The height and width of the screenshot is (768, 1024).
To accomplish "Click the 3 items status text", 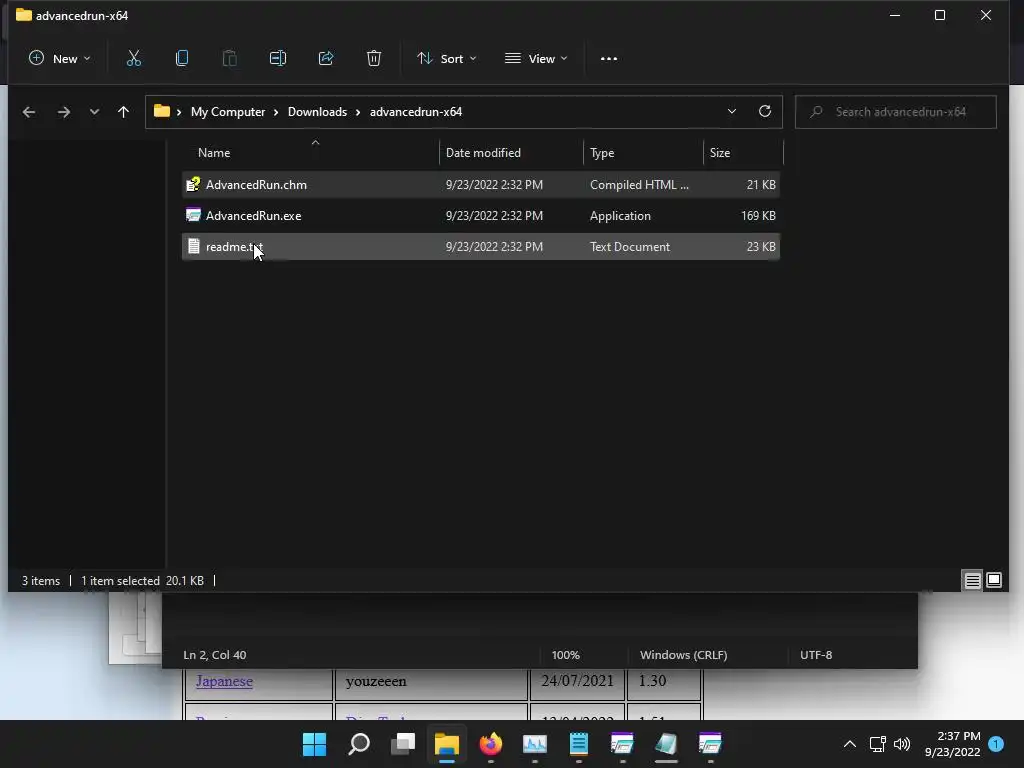I will 40,581.
